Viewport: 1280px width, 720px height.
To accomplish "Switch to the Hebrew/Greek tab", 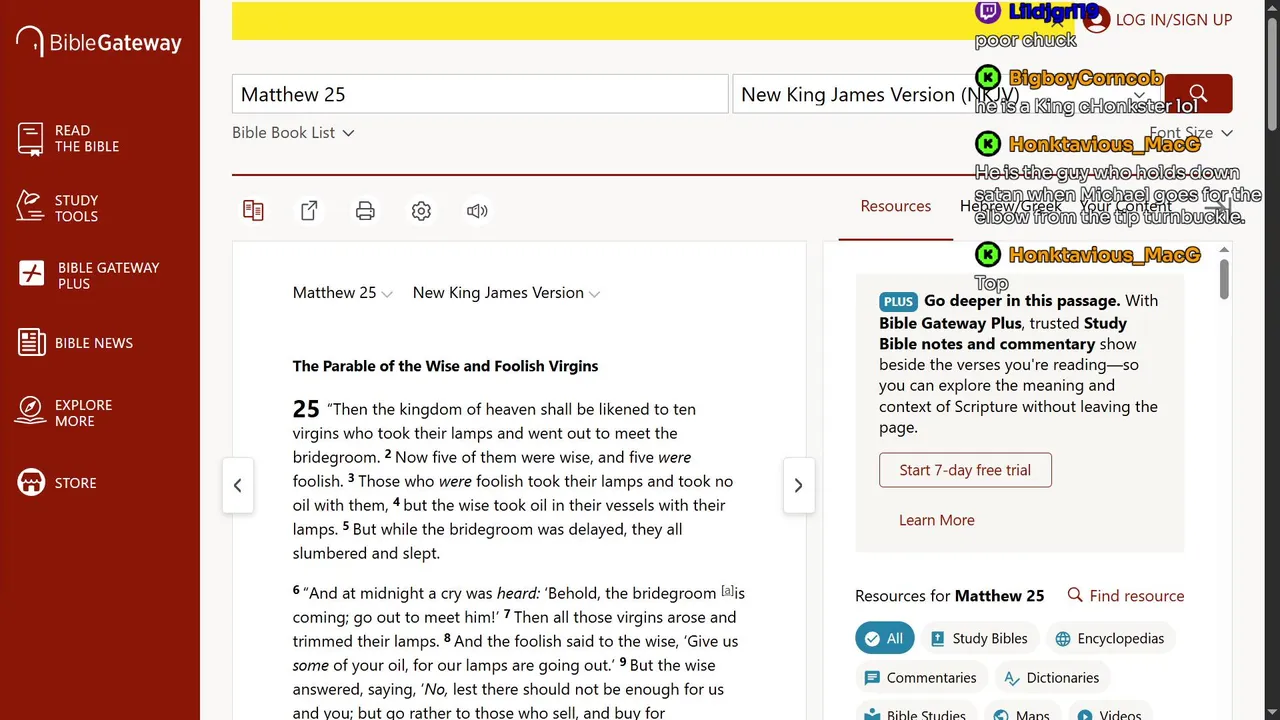I will pos(1010,206).
